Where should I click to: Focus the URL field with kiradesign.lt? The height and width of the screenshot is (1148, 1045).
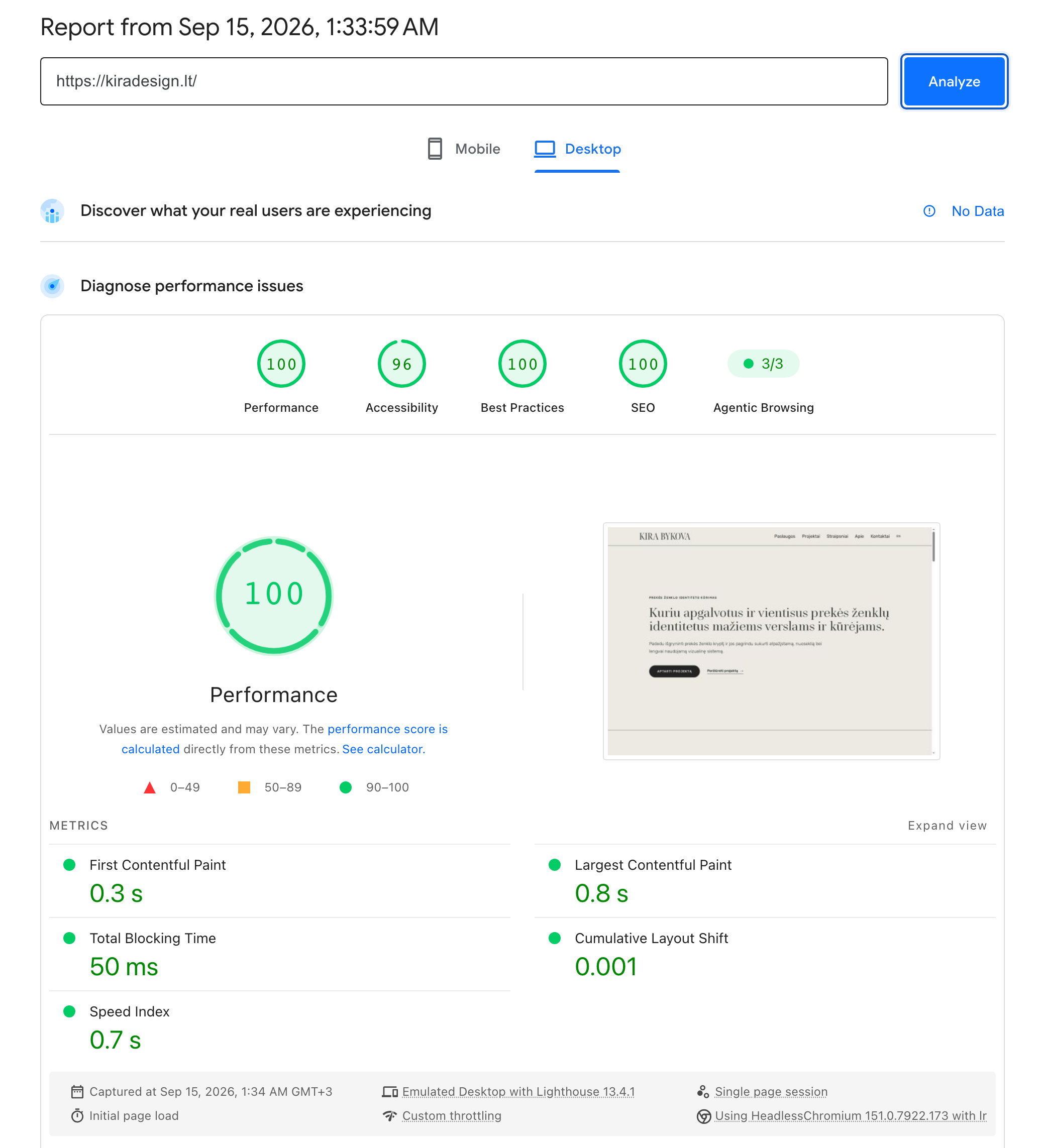coord(464,81)
